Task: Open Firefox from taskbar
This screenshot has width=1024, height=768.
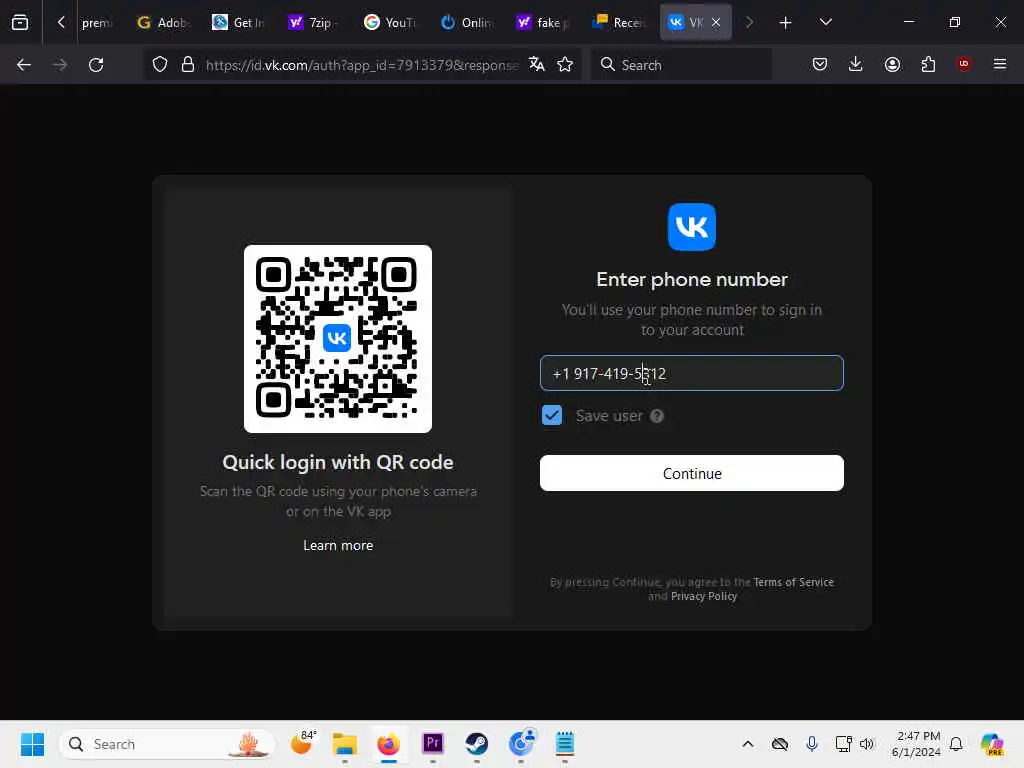Action: 389,744
